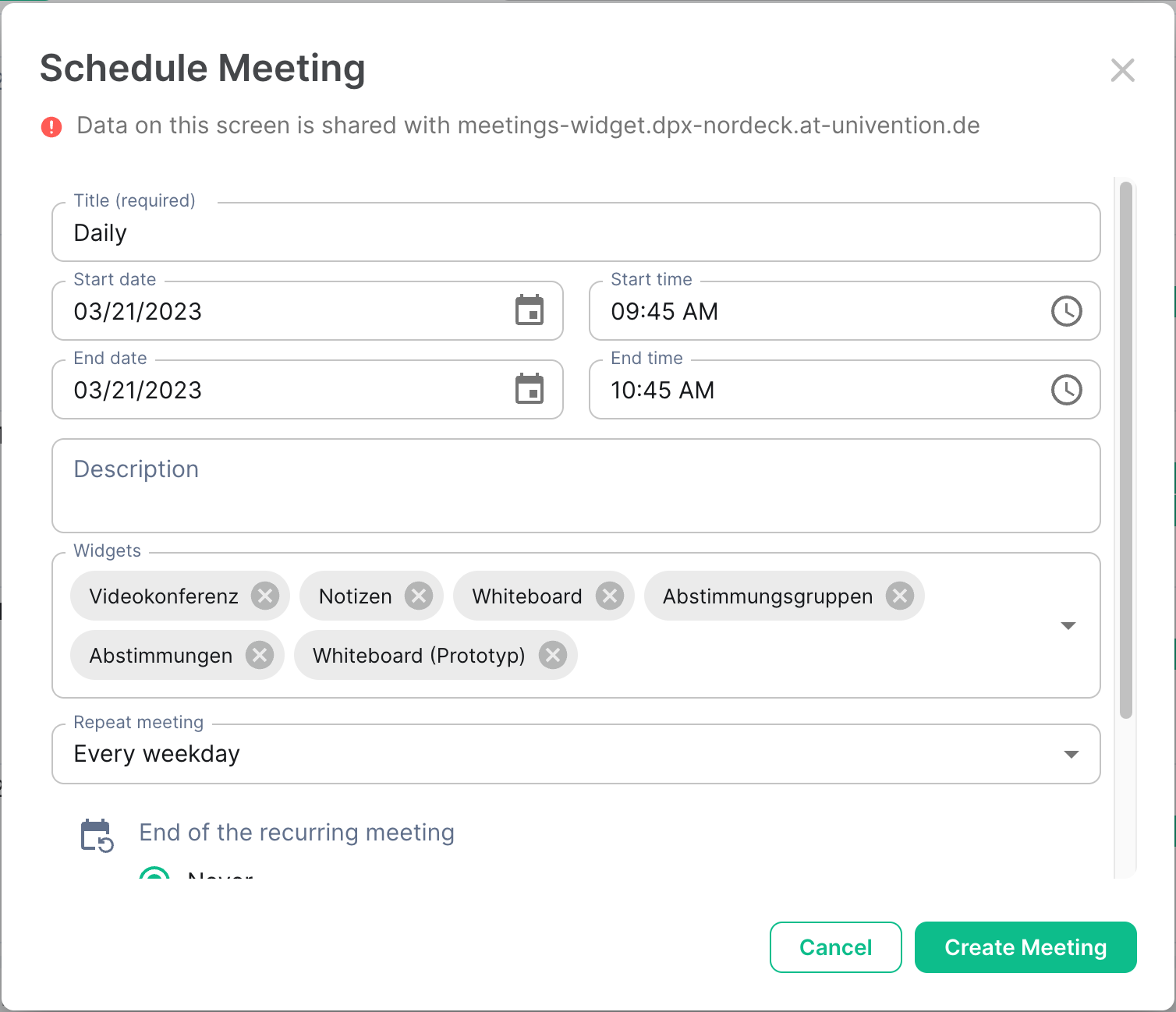
Task: Remove the Abstimmungen widget chip
Action: (260, 656)
